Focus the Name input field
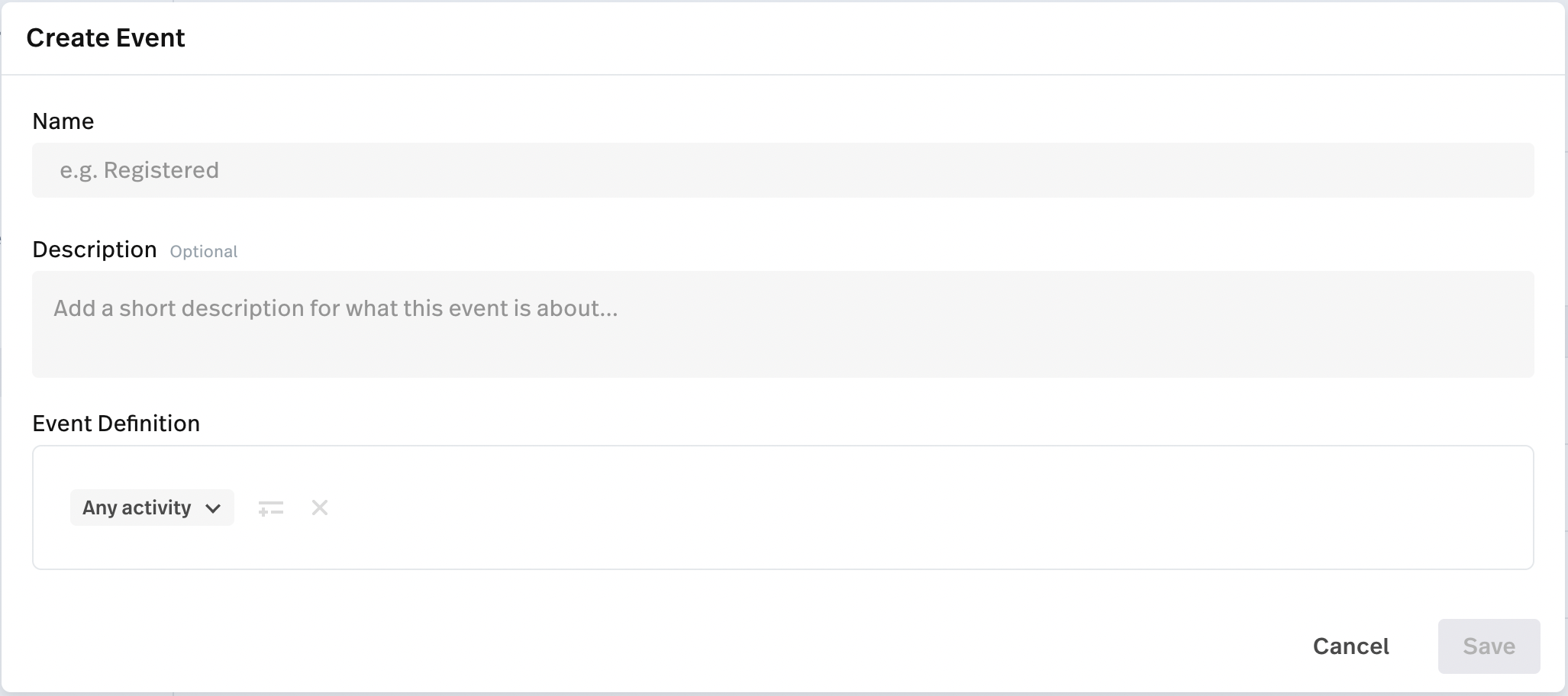This screenshot has width=1568, height=696. (782, 170)
